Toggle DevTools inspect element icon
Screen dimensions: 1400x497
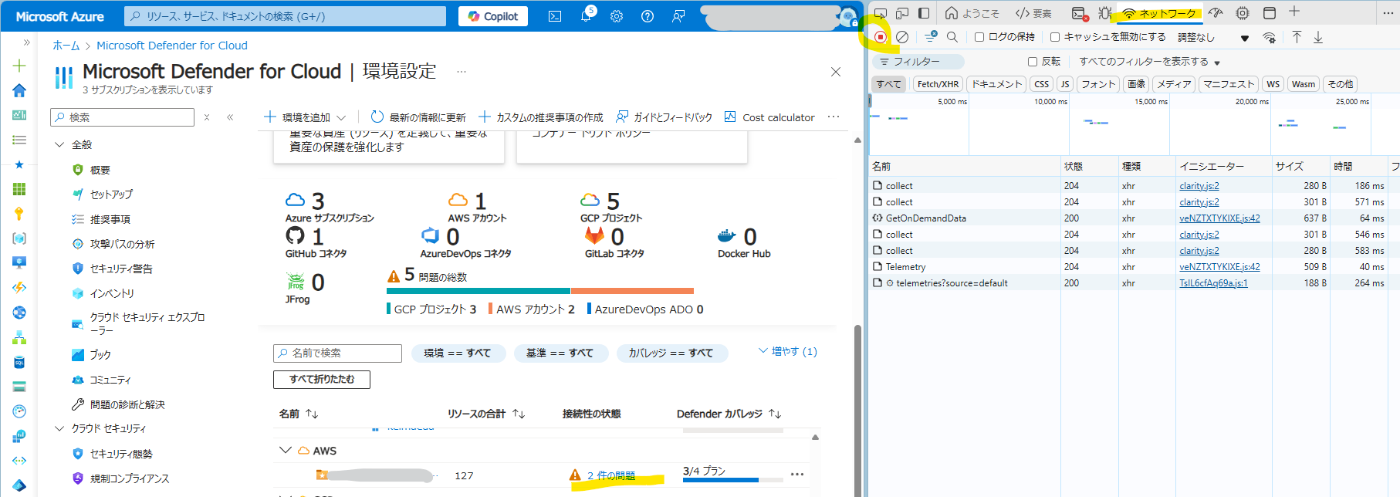(x=881, y=13)
